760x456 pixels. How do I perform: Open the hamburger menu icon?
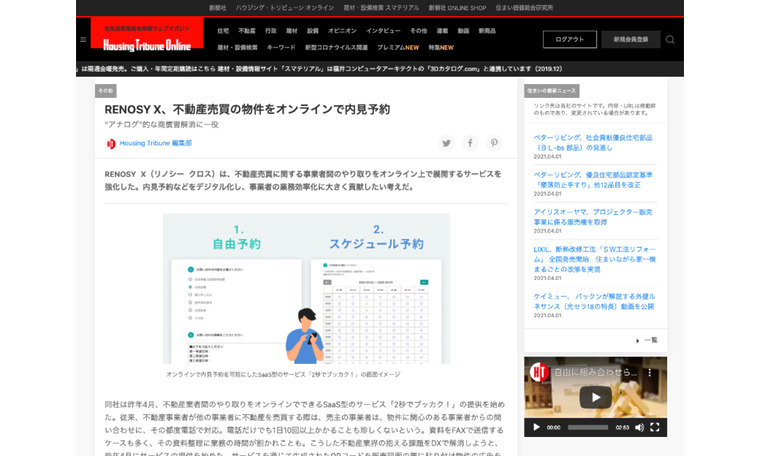pyautogui.click(x=83, y=40)
